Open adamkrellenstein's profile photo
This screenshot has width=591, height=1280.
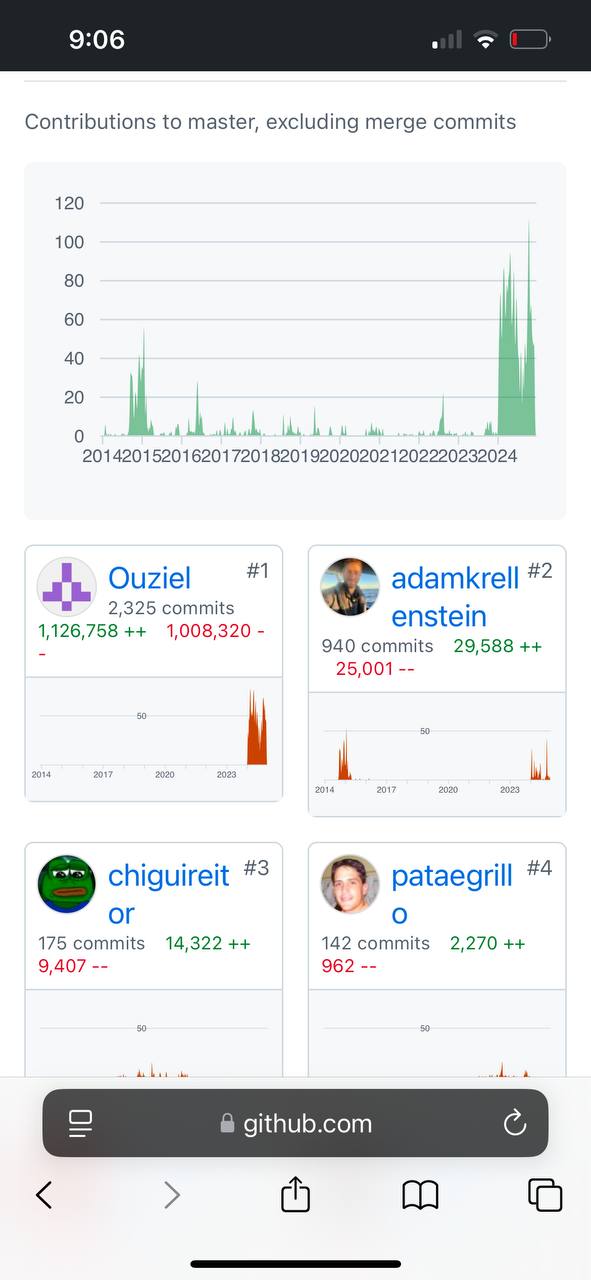[x=350, y=586]
